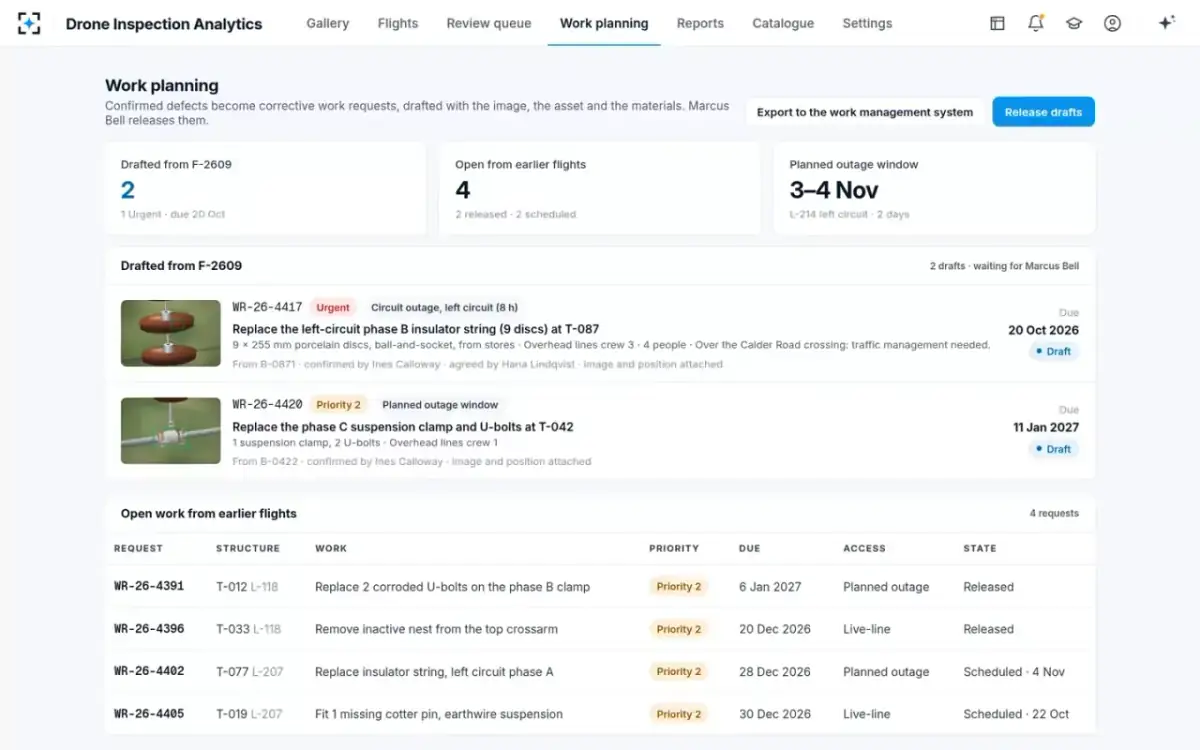Viewport: 1200px width, 750px height.
Task: Click the Circuit outage, left circuit (8 h) tag
Action: pyautogui.click(x=444, y=308)
